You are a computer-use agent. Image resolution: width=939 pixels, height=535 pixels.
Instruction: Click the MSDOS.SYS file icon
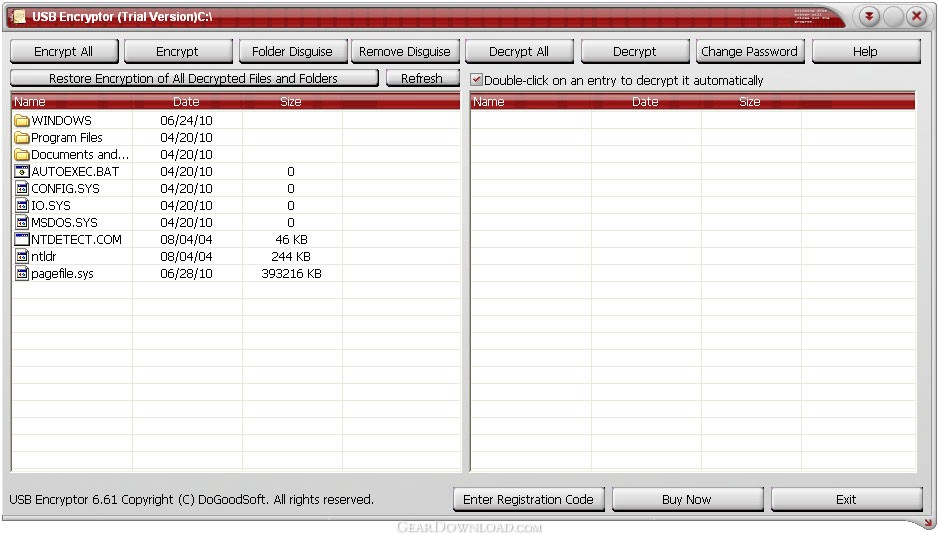[x=22, y=222]
